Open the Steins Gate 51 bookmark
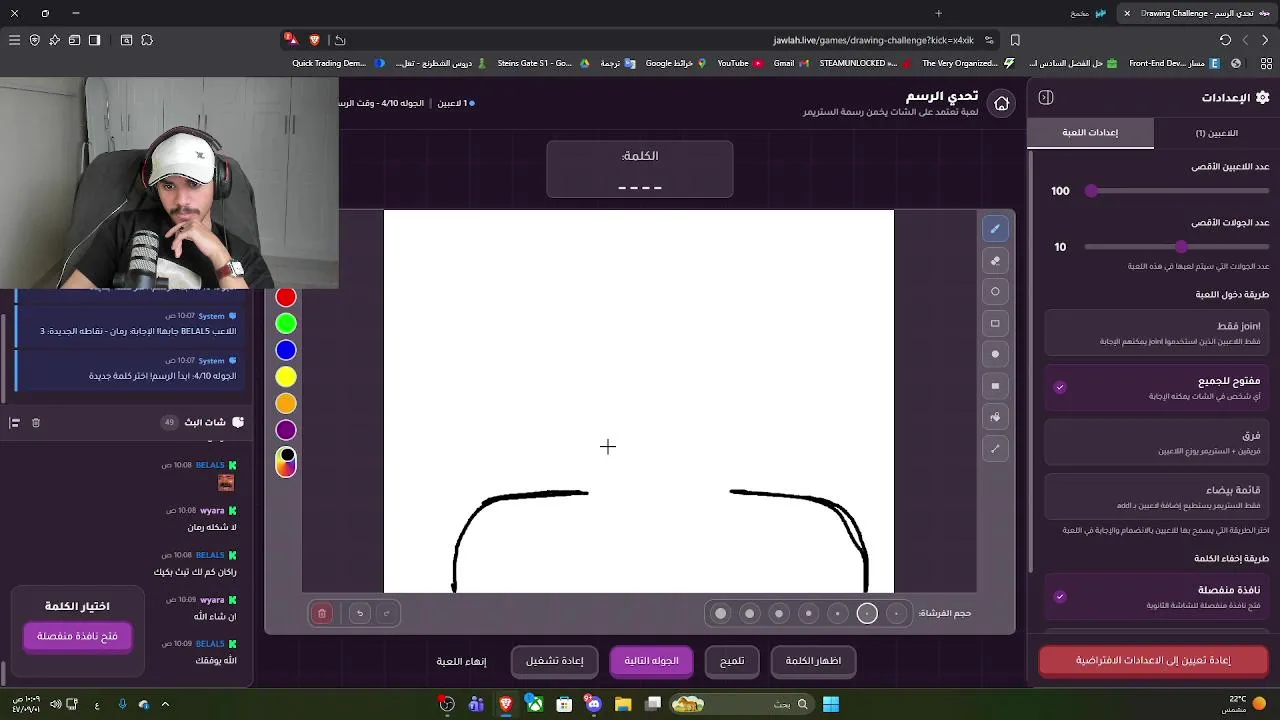Viewport: 1280px width, 720px height. (545, 63)
